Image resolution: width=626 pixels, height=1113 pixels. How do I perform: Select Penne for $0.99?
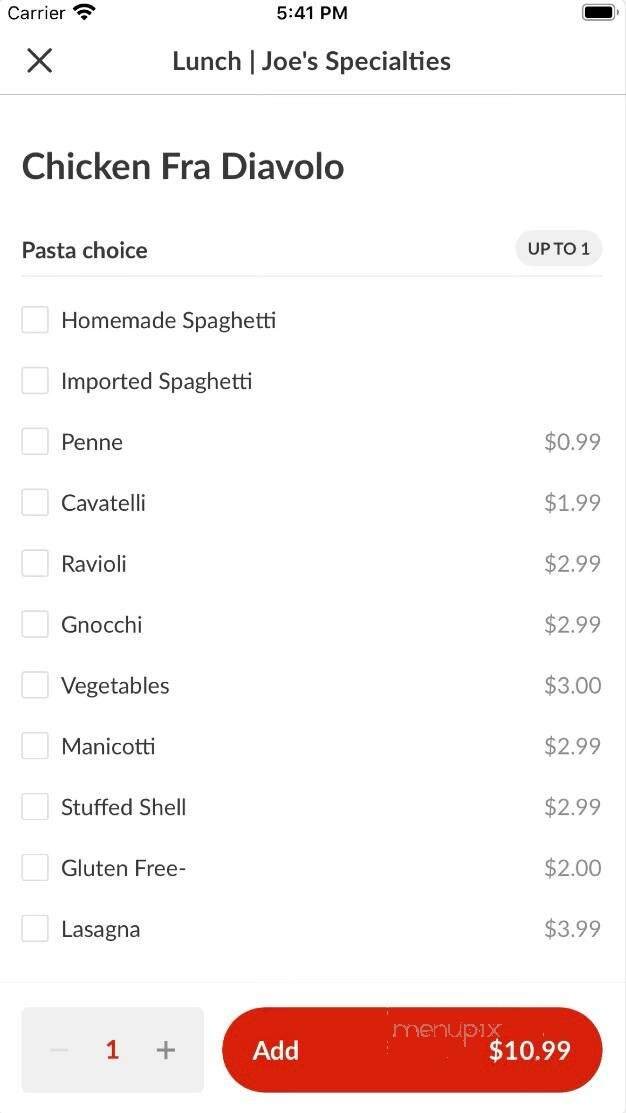click(35, 441)
